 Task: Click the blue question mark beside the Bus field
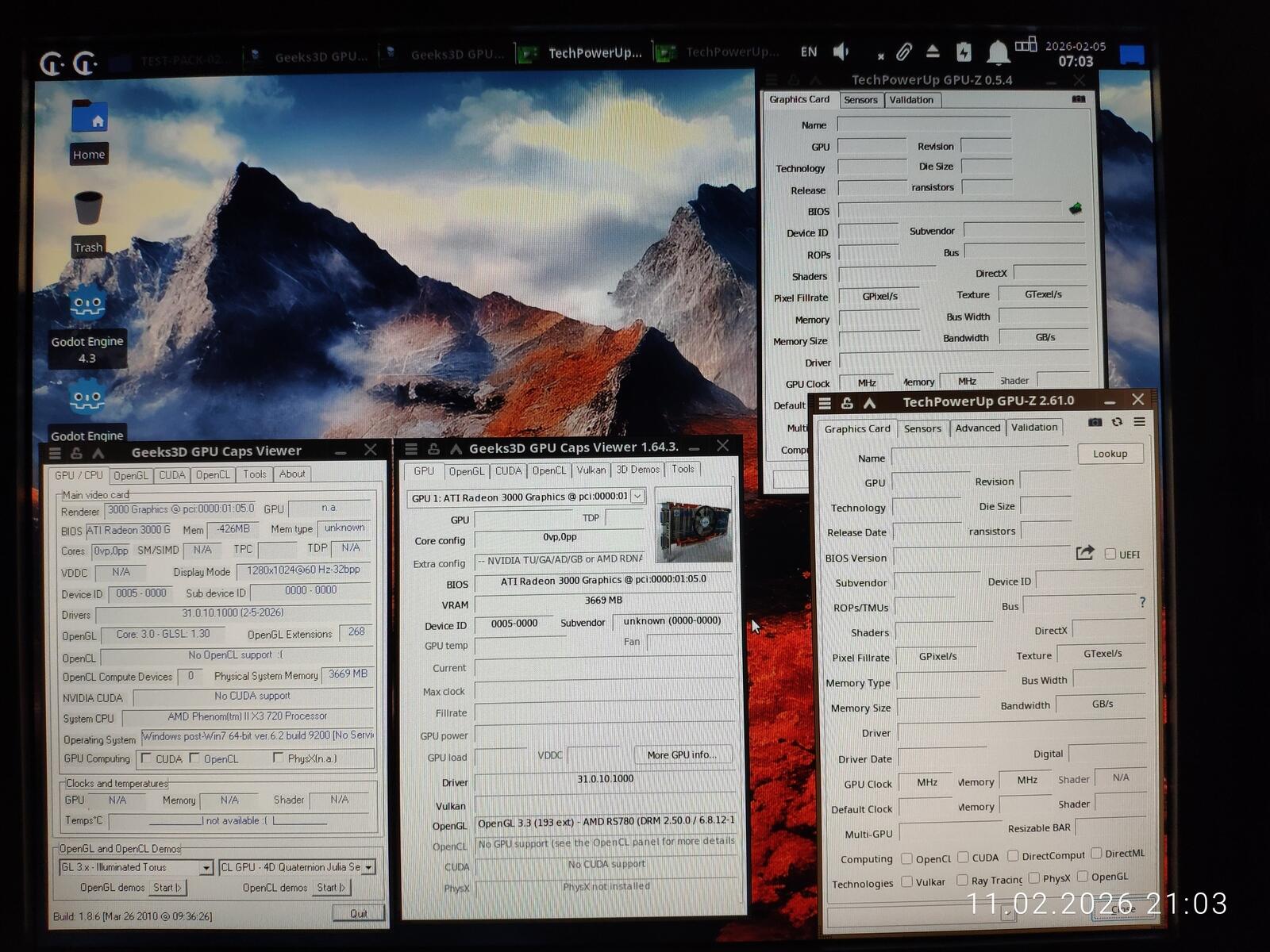click(1142, 602)
